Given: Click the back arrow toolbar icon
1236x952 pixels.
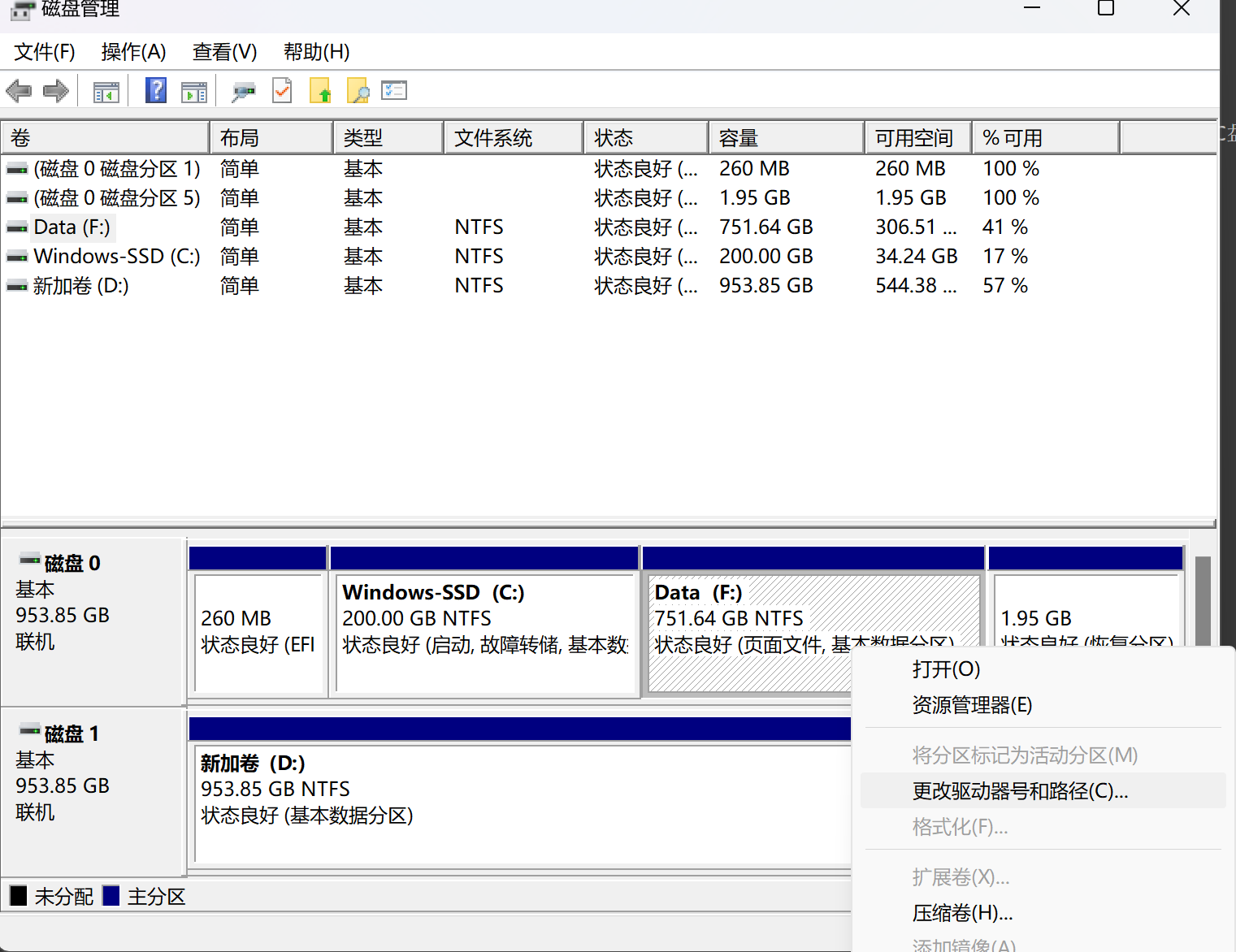Looking at the screenshot, I should point(19,91).
